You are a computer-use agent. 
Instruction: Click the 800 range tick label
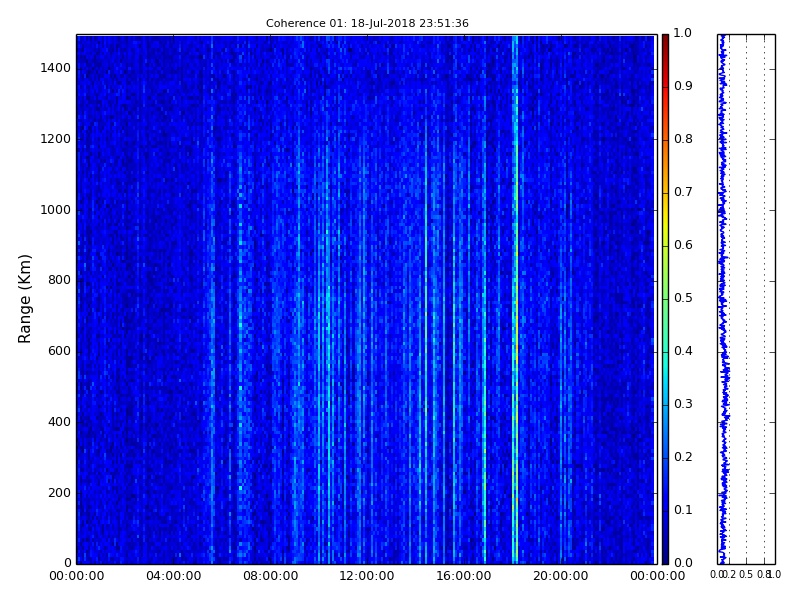pos(59,280)
